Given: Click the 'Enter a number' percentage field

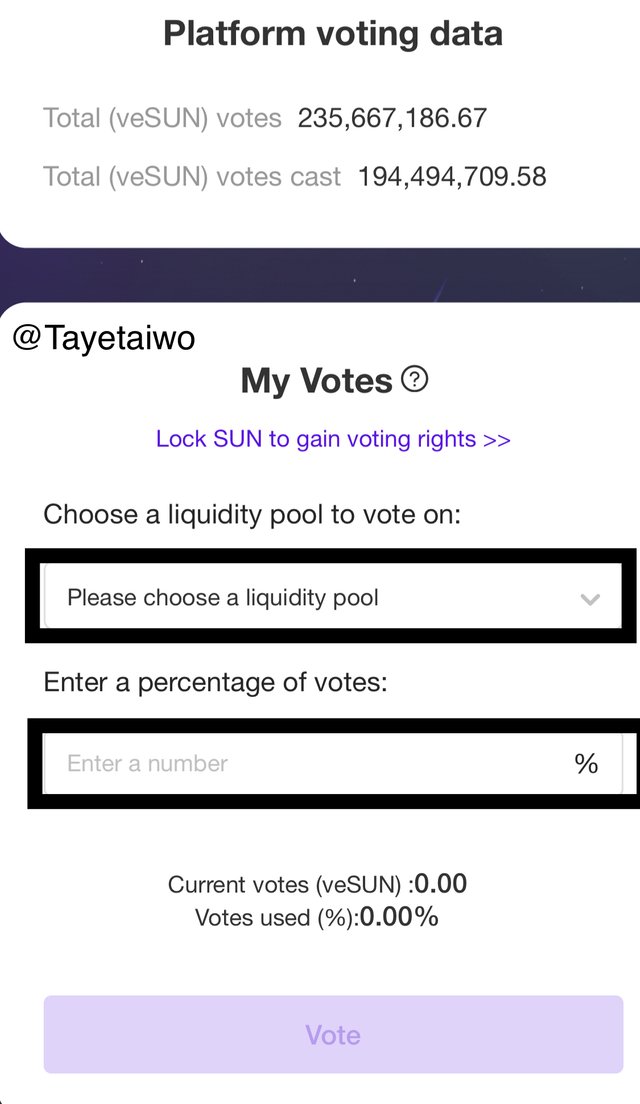Looking at the screenshot, I should pyautogui.click(x=332, y=763).
